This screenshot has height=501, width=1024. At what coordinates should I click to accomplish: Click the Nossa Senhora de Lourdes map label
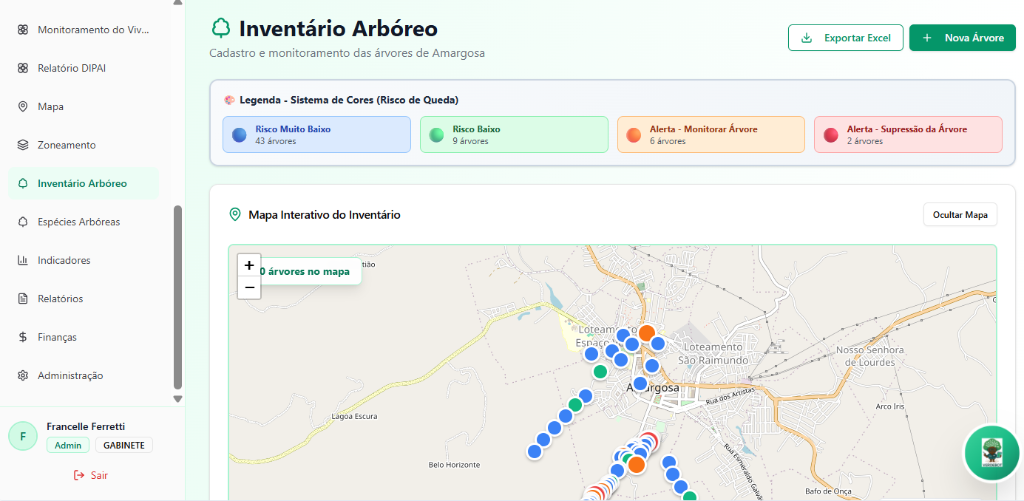click(869, 356)
